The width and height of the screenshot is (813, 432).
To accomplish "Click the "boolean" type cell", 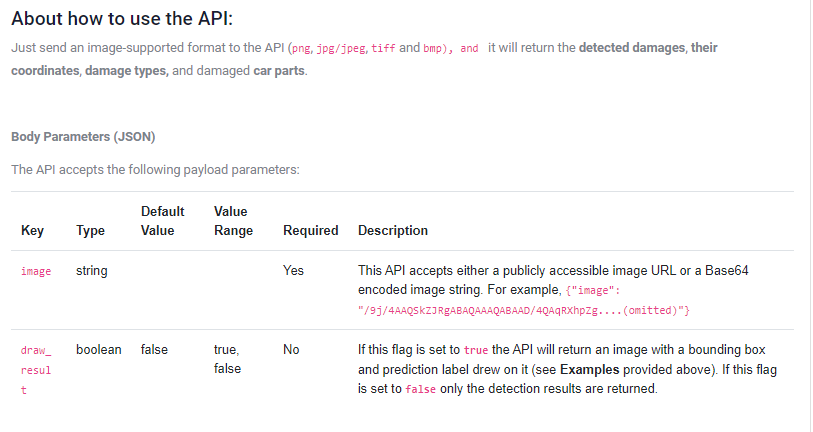I will 99,350.
